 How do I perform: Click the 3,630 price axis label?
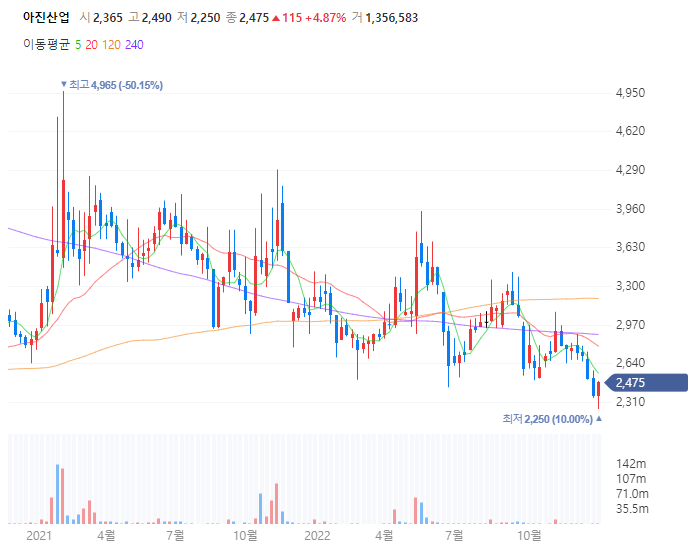point(630,247)
